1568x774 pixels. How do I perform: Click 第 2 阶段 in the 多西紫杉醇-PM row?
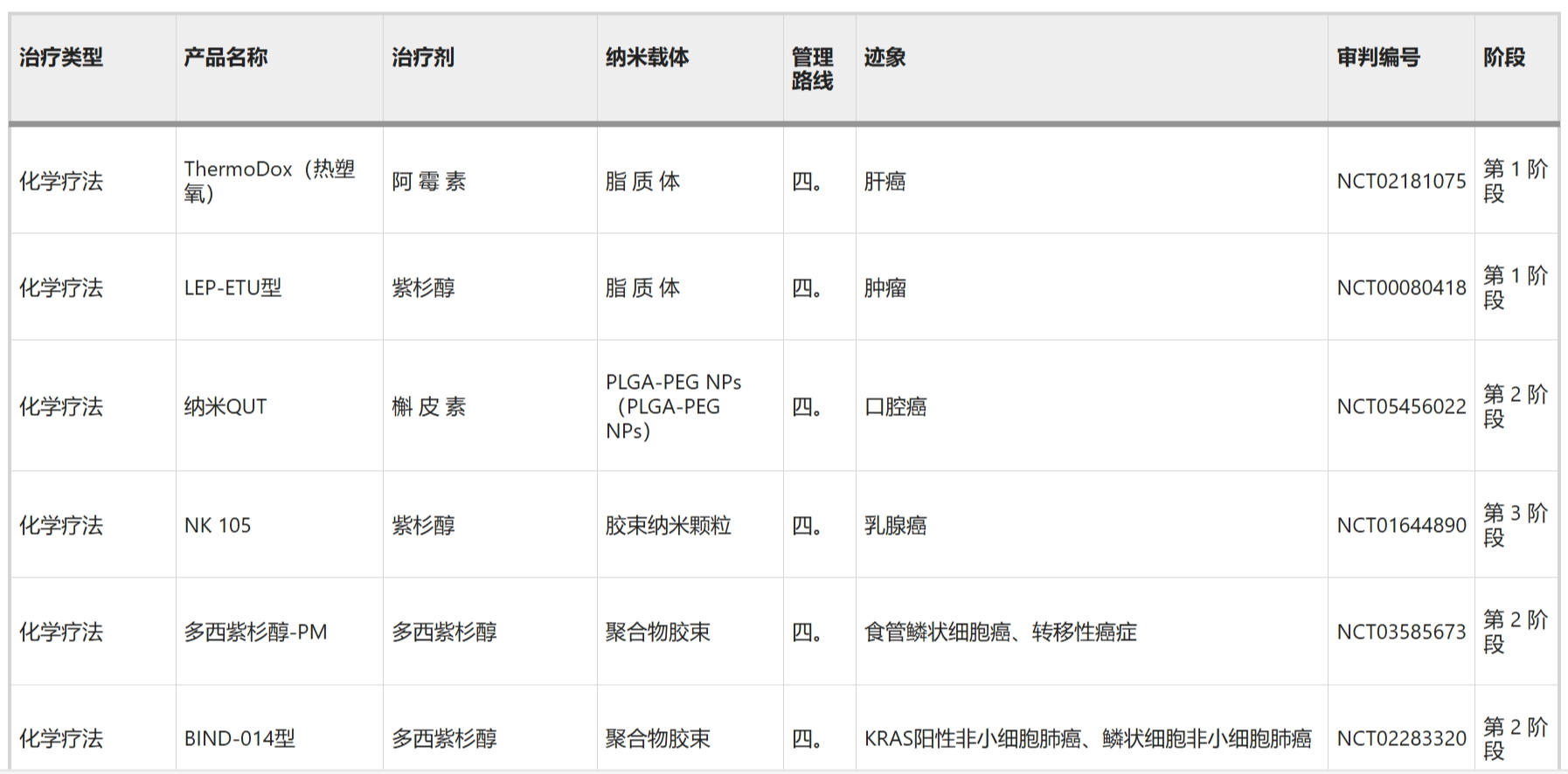(1516, 632)
